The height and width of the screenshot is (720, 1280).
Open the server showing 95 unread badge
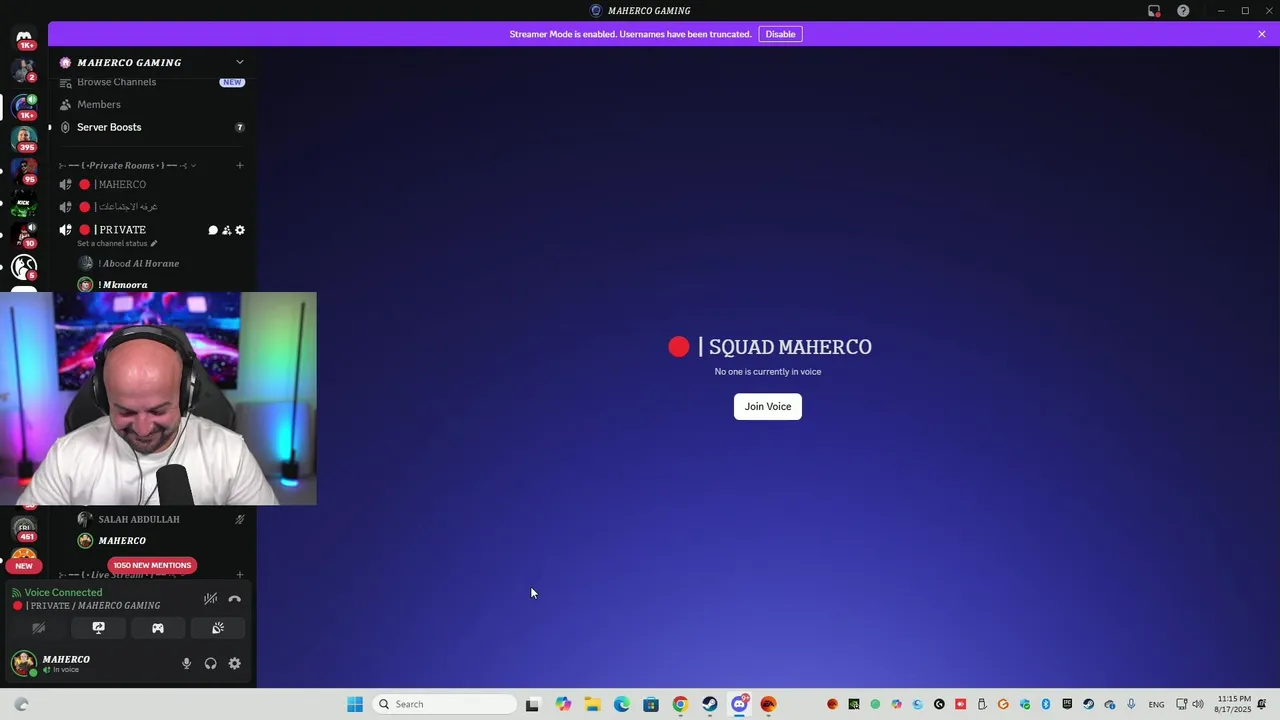[x=24, y=170]
